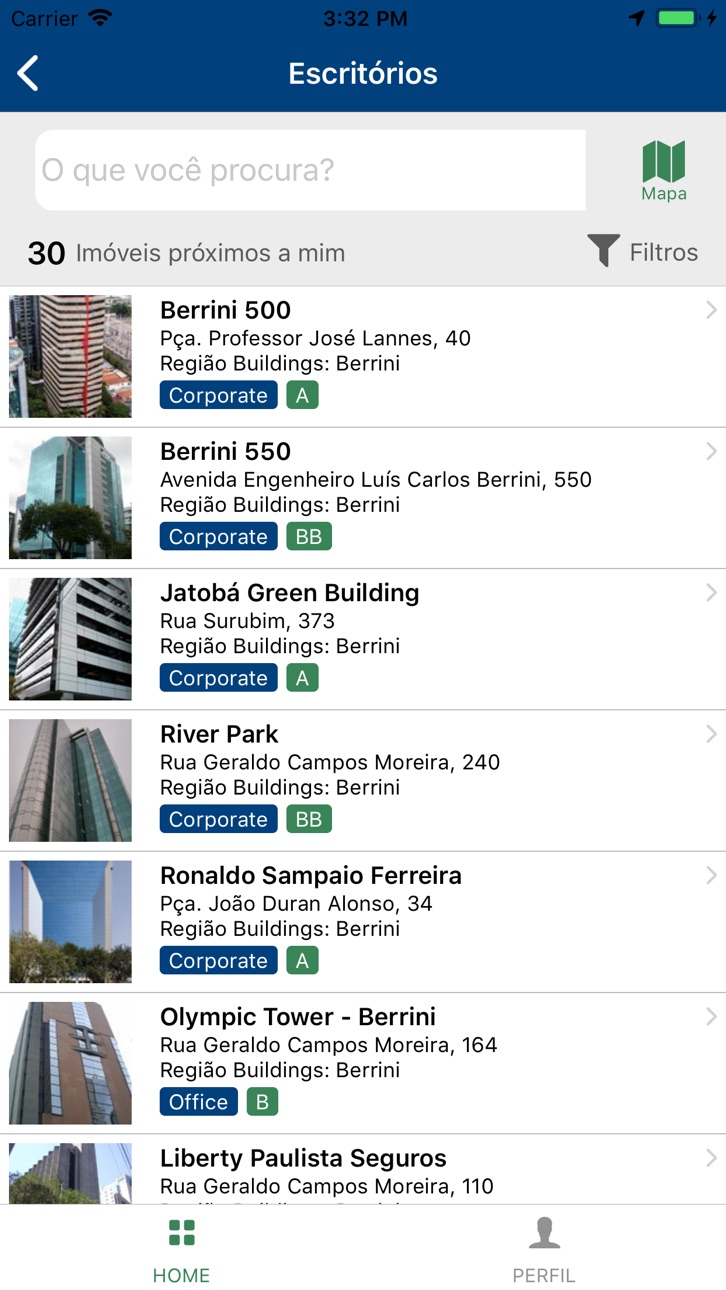Expand the Jatobá Green Building chevron

point(711,593)
